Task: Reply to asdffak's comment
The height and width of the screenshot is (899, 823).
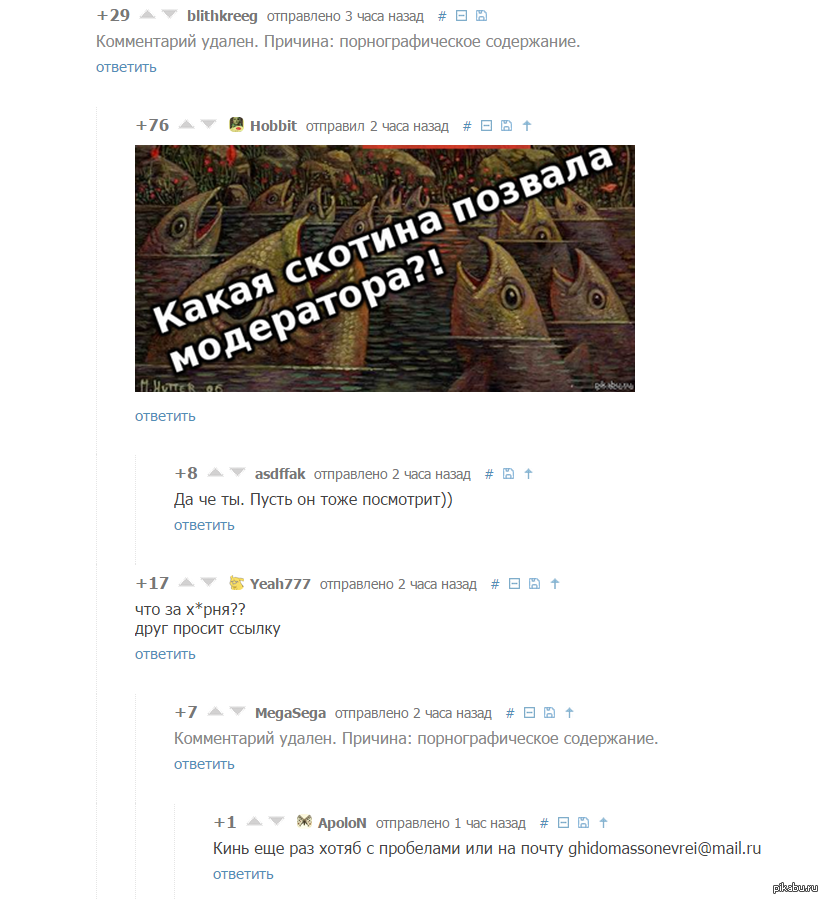Action: coord(204,525)
